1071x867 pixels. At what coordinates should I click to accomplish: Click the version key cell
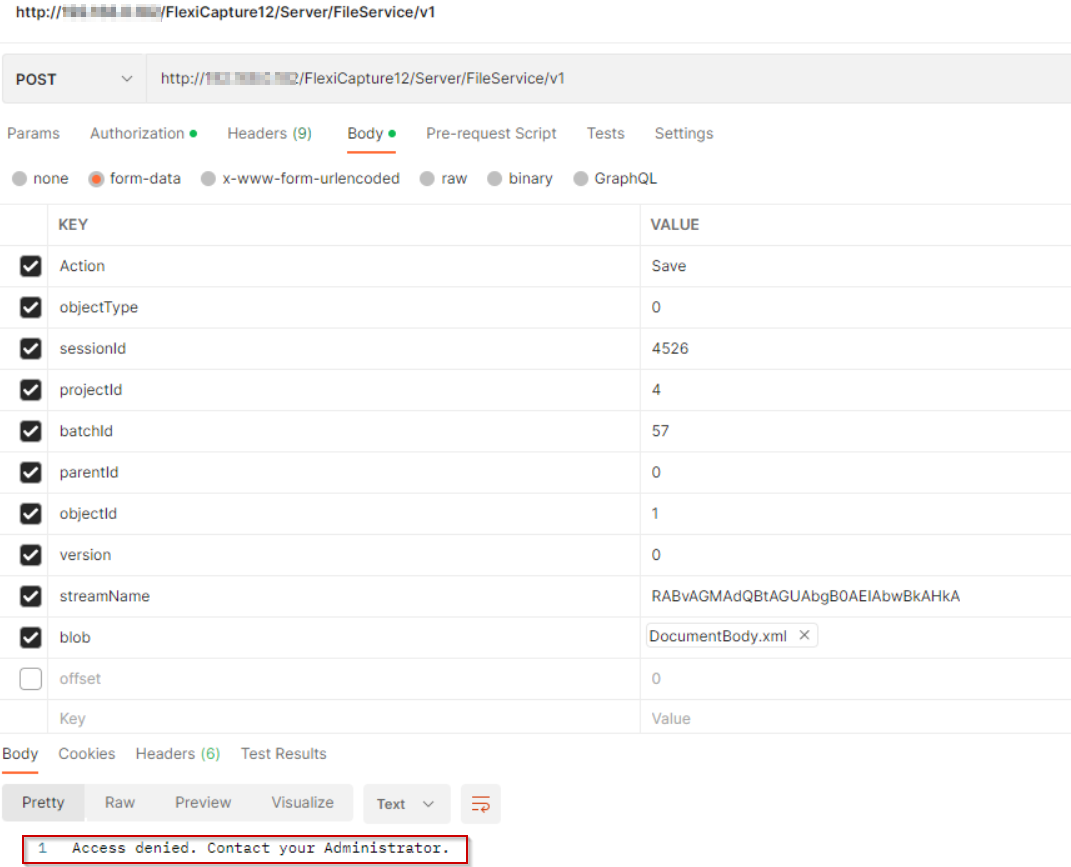[x=344, y=555]
